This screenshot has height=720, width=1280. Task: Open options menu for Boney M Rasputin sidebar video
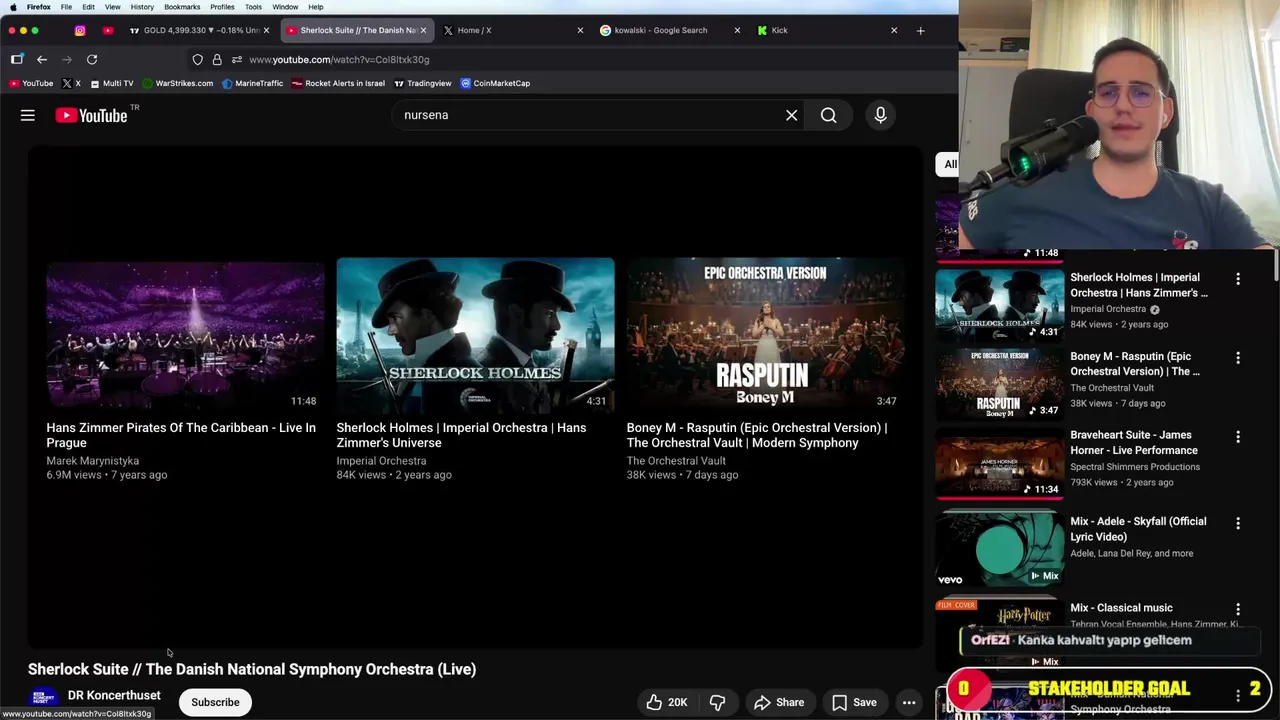click(1238, 358)
